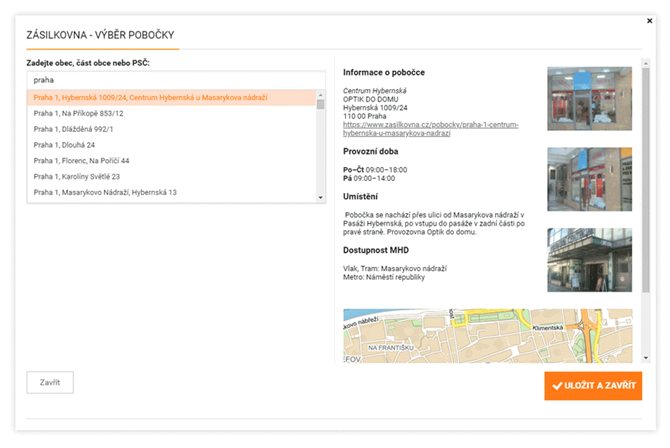
Task: Close the dialog with the X icon
Action: pos(649,21)
